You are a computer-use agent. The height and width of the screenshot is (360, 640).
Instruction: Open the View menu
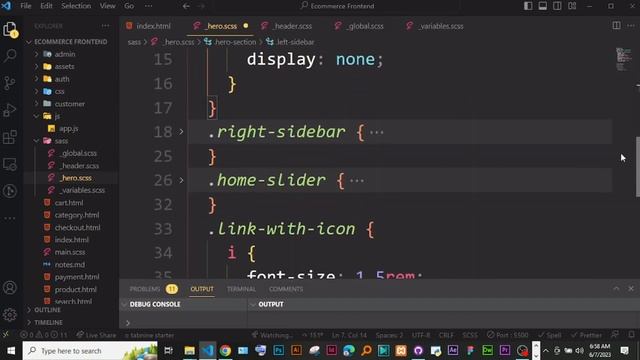pos(107,6)
